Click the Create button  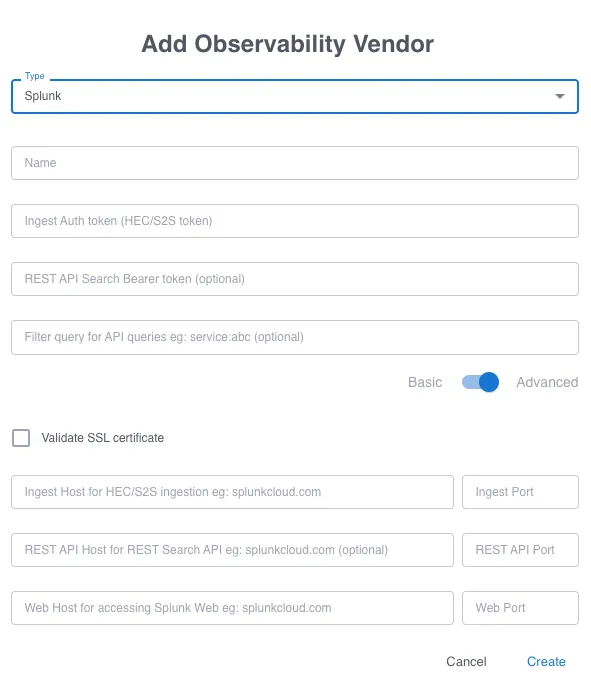546,661
